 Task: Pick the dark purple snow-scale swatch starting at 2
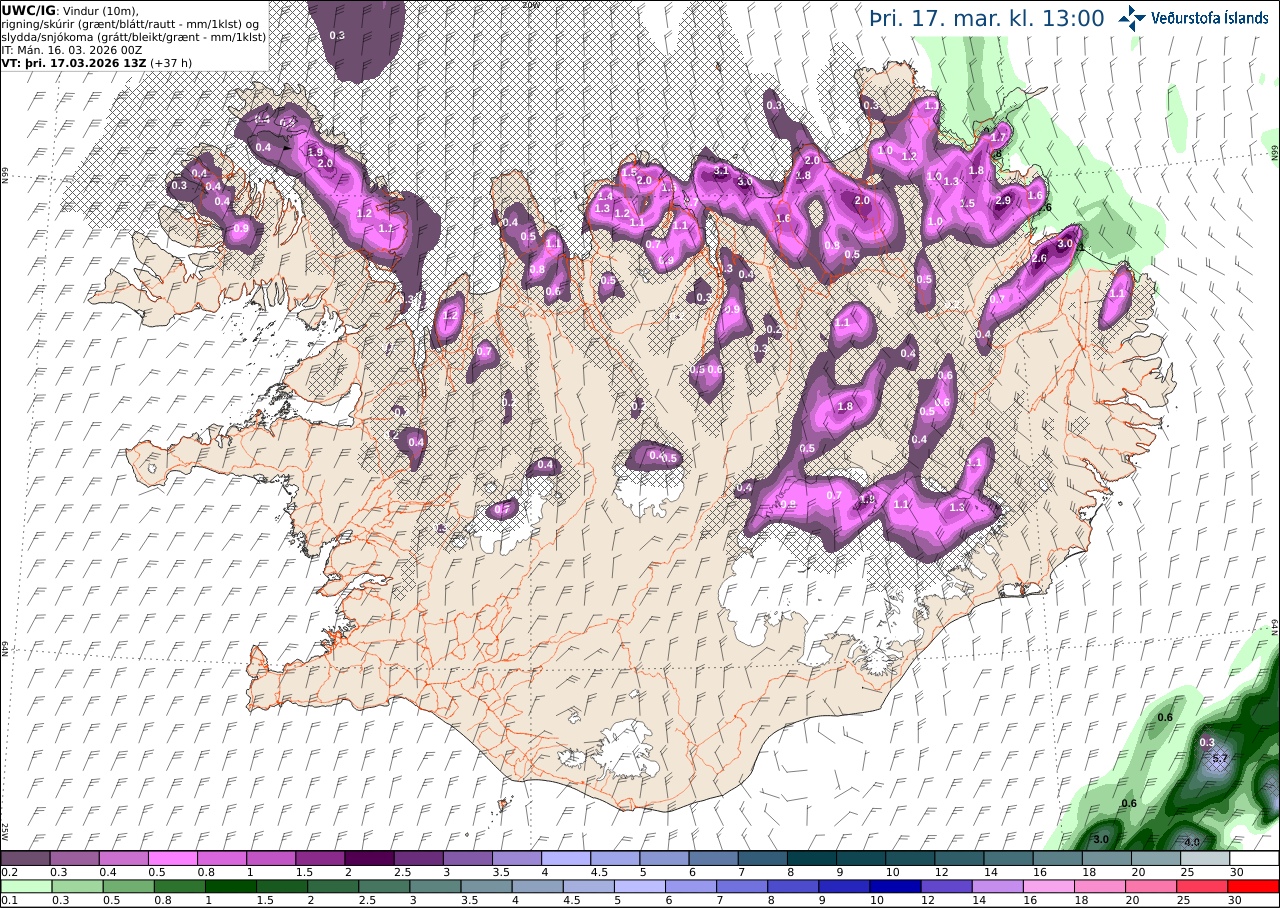pos(370,858)
